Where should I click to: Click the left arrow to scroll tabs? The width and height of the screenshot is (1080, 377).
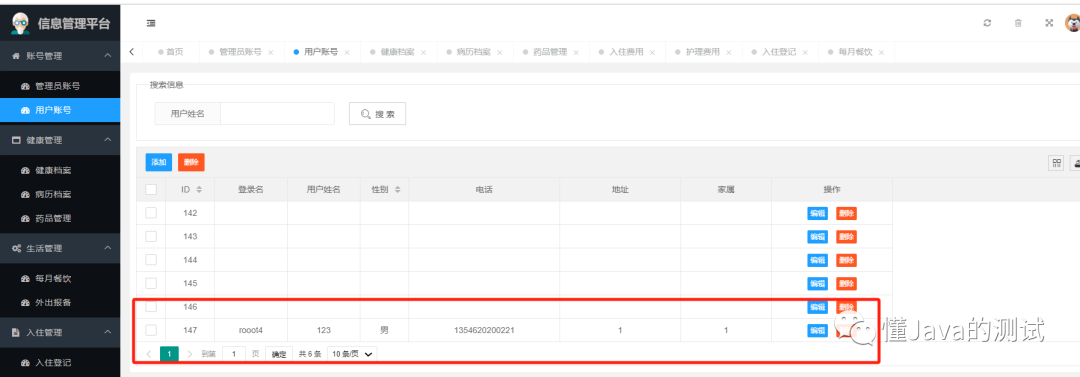pyautogui.click(x=132, y=52)
